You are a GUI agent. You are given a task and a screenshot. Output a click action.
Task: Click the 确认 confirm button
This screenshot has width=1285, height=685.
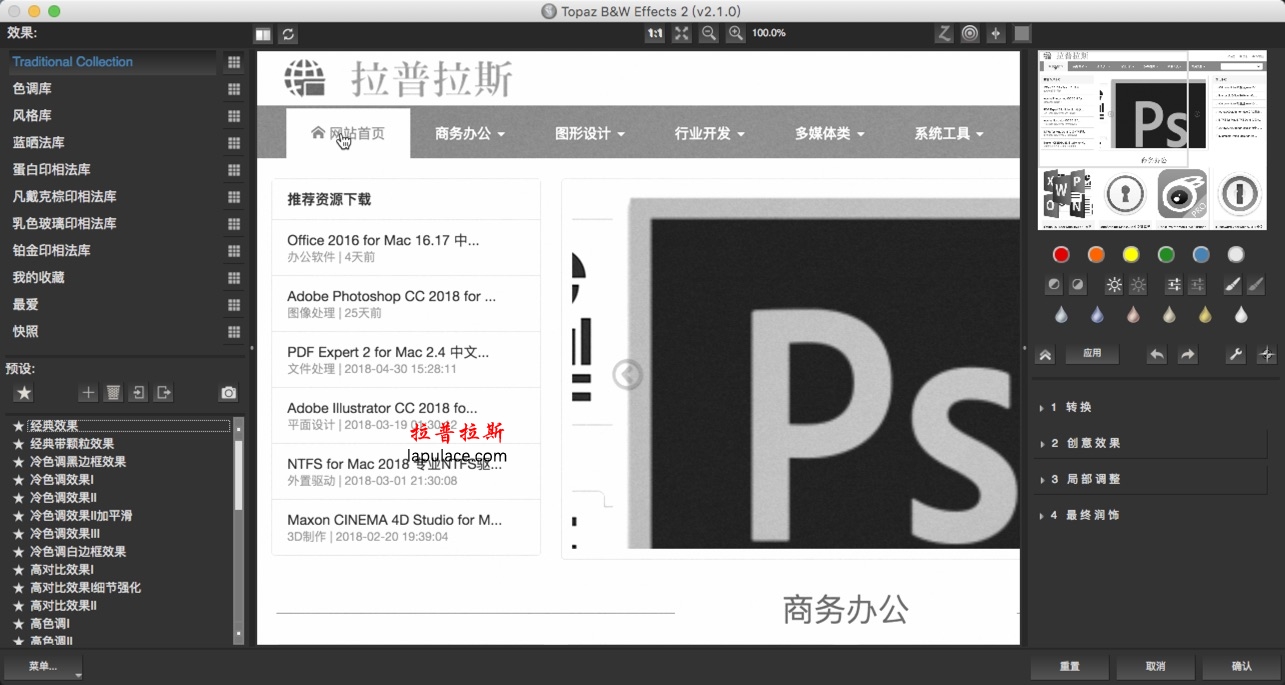point(1240,666)
